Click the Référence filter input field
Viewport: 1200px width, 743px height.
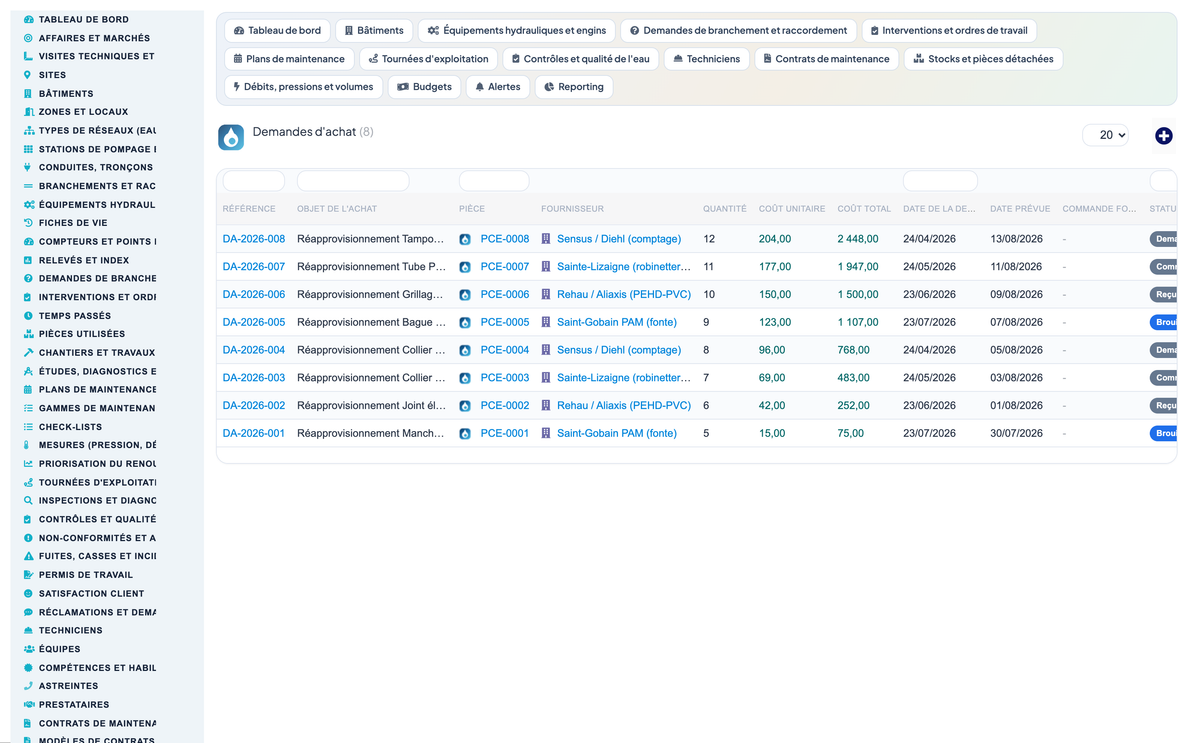coord(254,181)
